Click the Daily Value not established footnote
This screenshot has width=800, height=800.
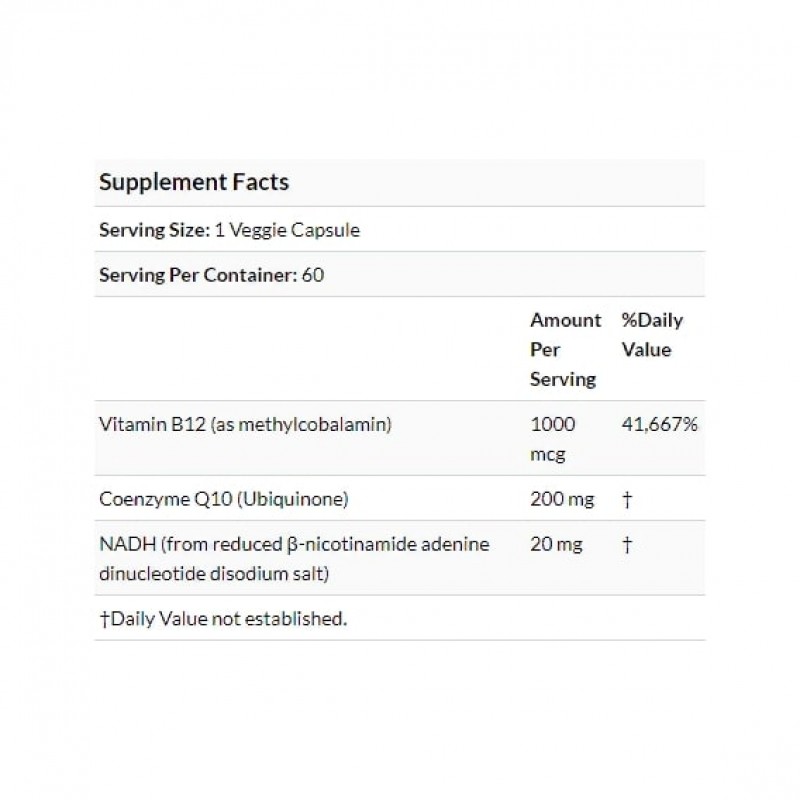223,619
